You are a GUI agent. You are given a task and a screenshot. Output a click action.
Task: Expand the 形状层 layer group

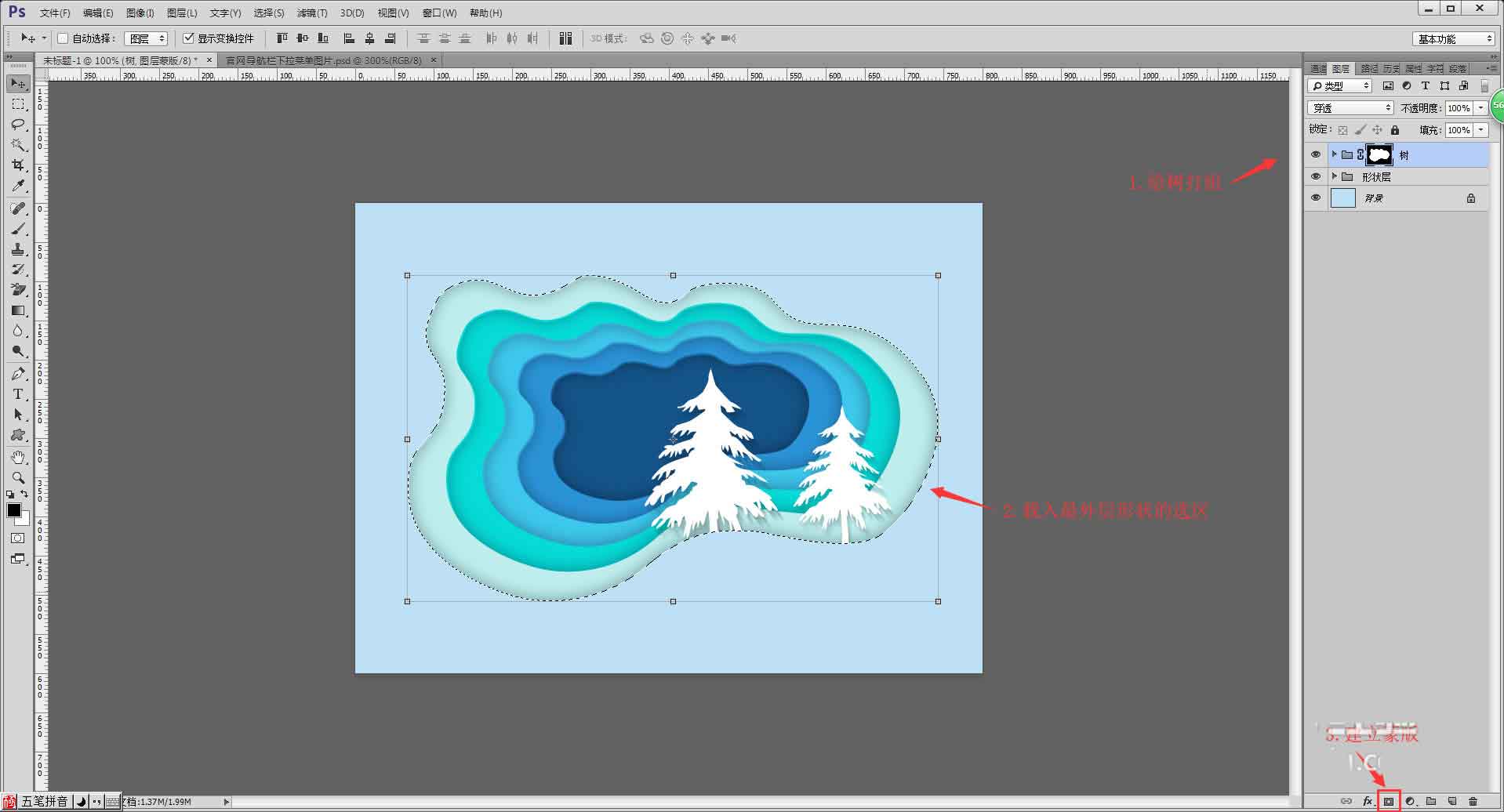[x=1334, y=176]
